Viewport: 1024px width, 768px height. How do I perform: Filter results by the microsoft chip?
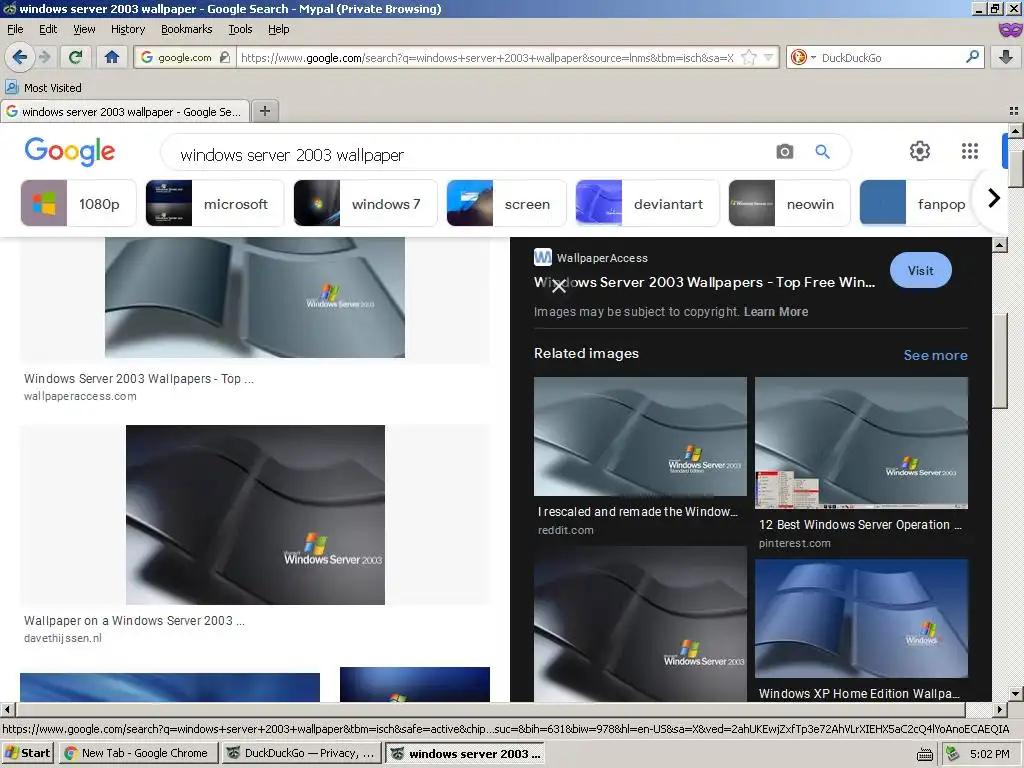[x=215, y=204]
